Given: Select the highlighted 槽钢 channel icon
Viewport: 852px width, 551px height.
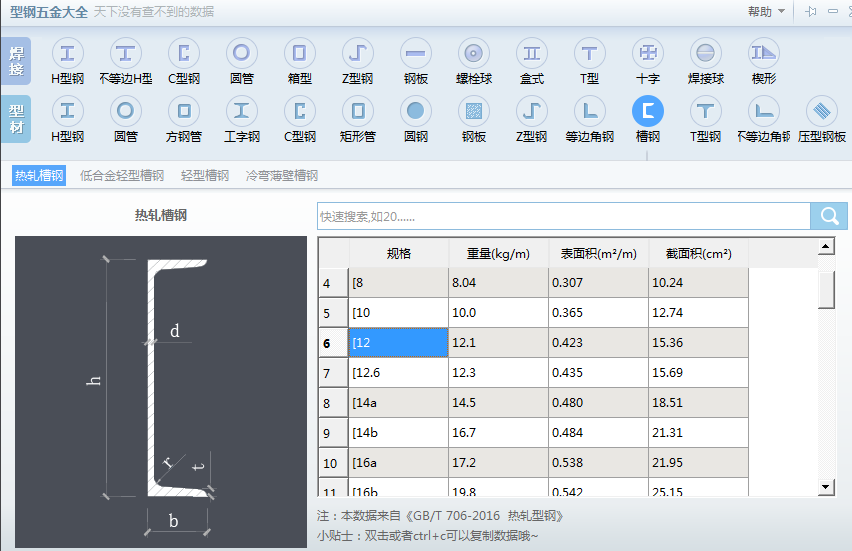Looking at the screenshot, I should tap(648, 111).
